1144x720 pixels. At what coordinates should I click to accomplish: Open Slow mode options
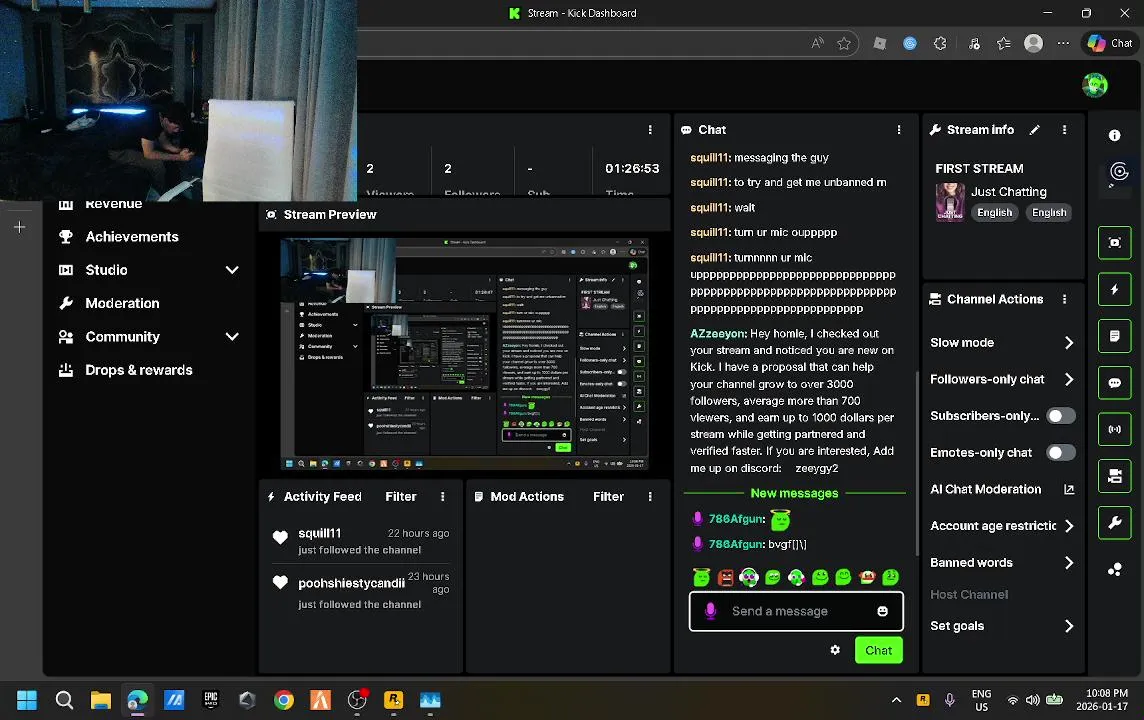1002,343
